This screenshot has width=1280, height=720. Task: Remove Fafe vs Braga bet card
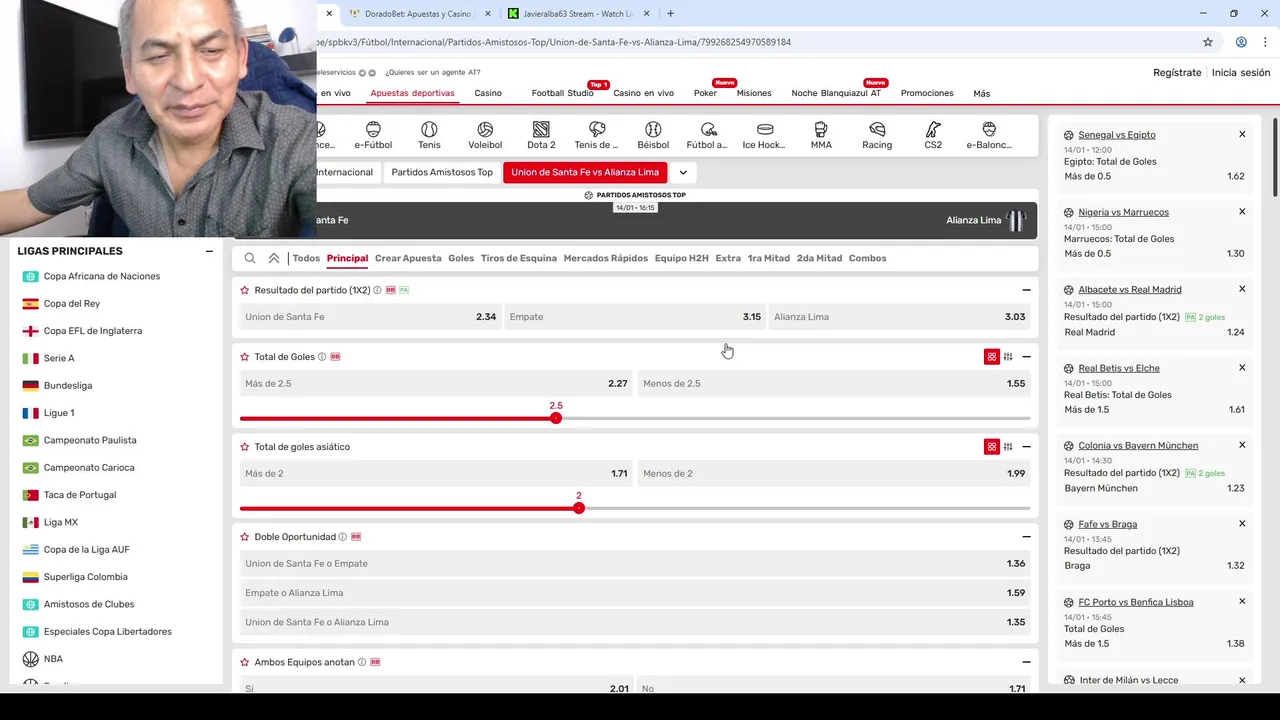pyautogui.click(x=1242, y=523)
